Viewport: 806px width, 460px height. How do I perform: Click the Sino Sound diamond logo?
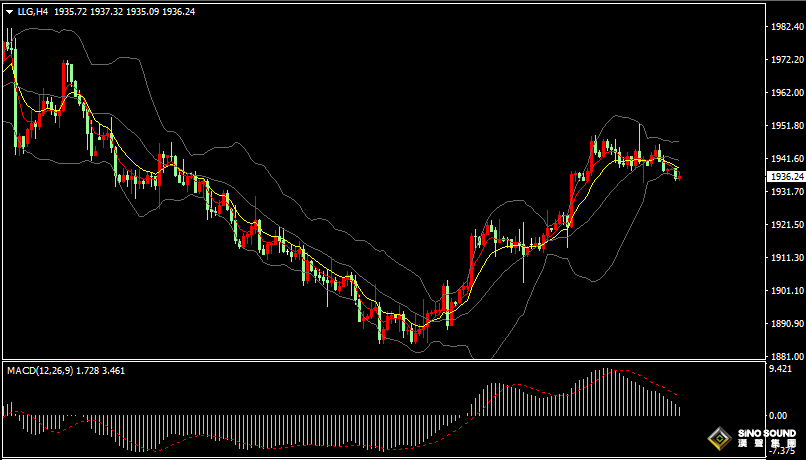719,439
